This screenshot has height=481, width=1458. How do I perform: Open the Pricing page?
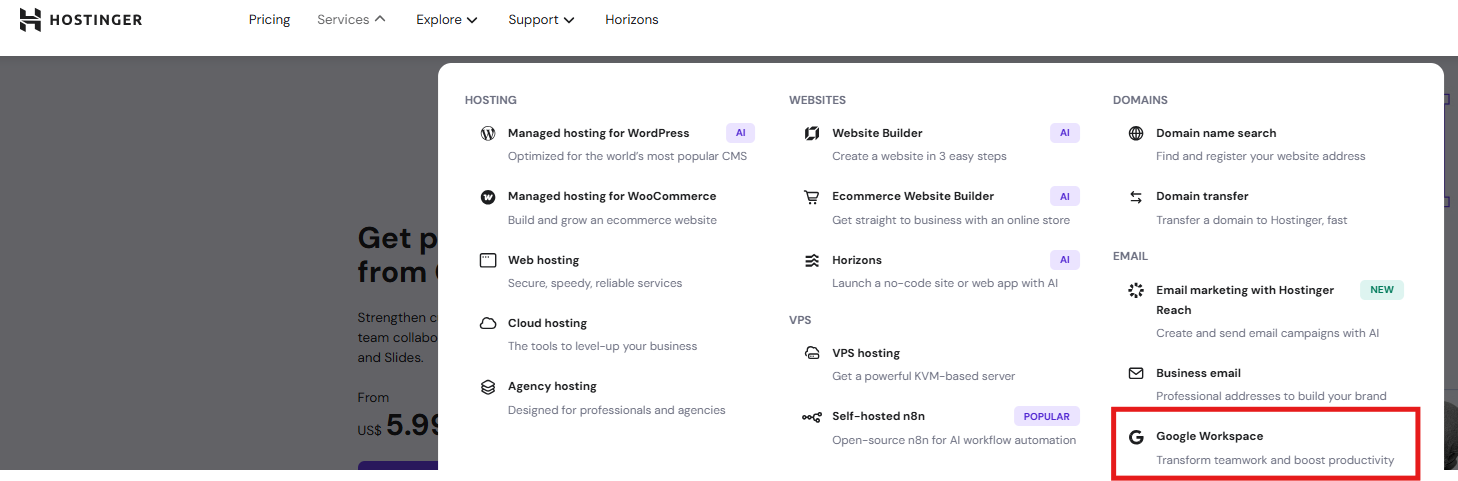click(x=270, y=19)
